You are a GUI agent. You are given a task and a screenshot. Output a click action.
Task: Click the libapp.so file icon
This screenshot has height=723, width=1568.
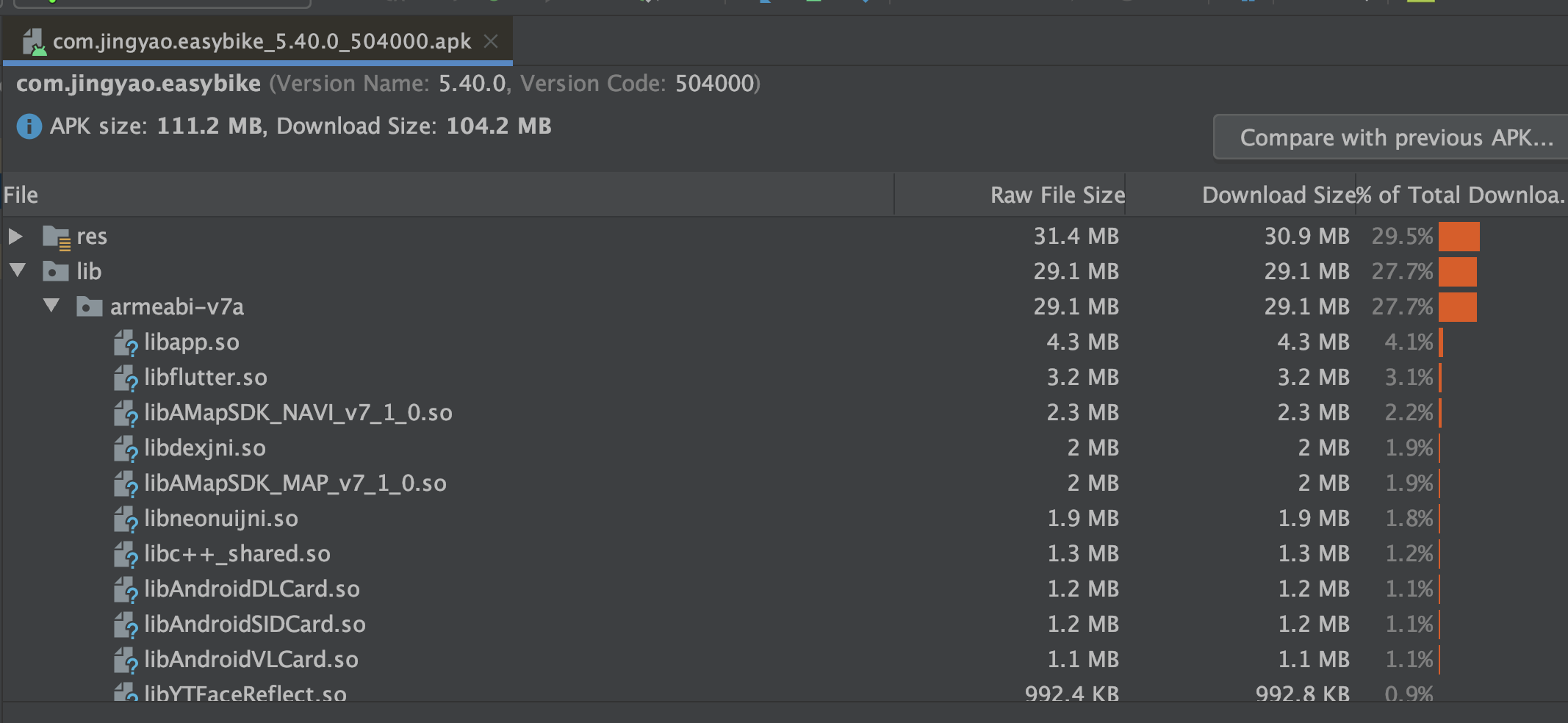click(x=126, y=342)
